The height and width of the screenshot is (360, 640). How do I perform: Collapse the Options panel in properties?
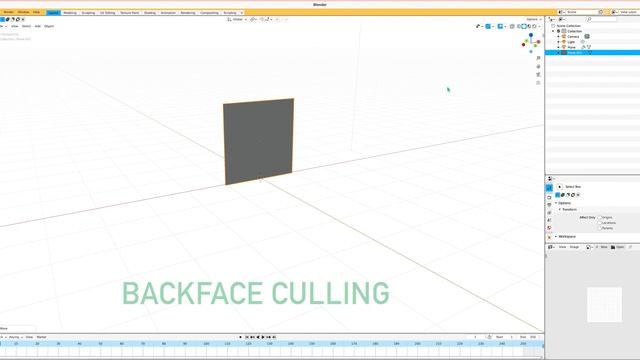pos(556,203)
